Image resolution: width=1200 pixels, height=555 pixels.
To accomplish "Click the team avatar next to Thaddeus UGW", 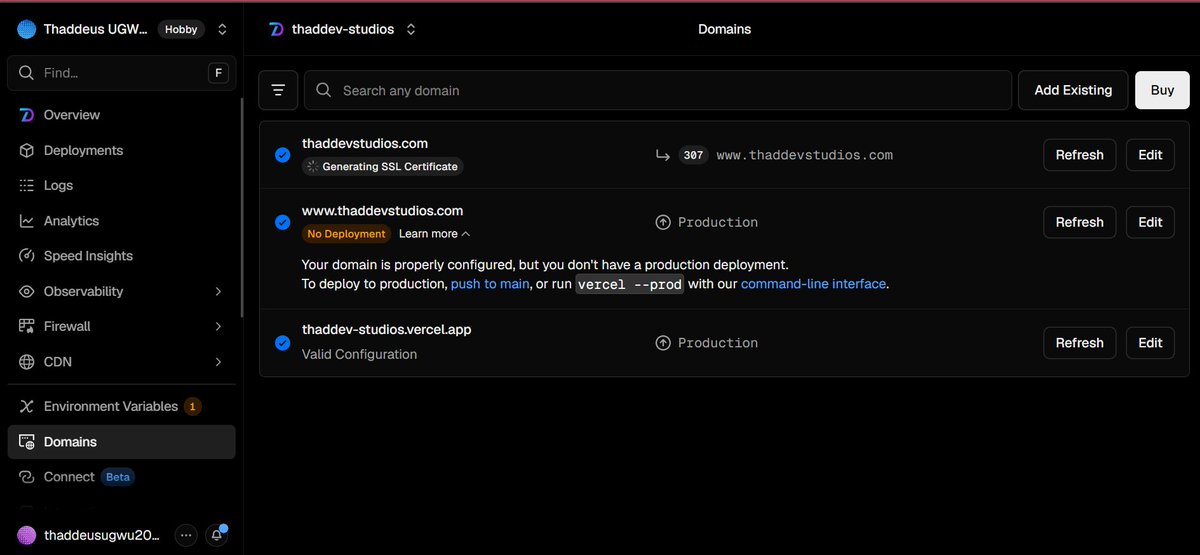I will pos(26,29).
